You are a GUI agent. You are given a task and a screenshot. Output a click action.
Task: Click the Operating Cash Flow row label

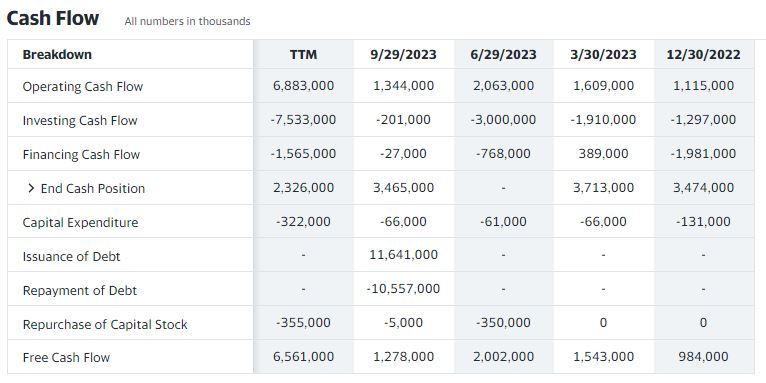coord(83,86)
